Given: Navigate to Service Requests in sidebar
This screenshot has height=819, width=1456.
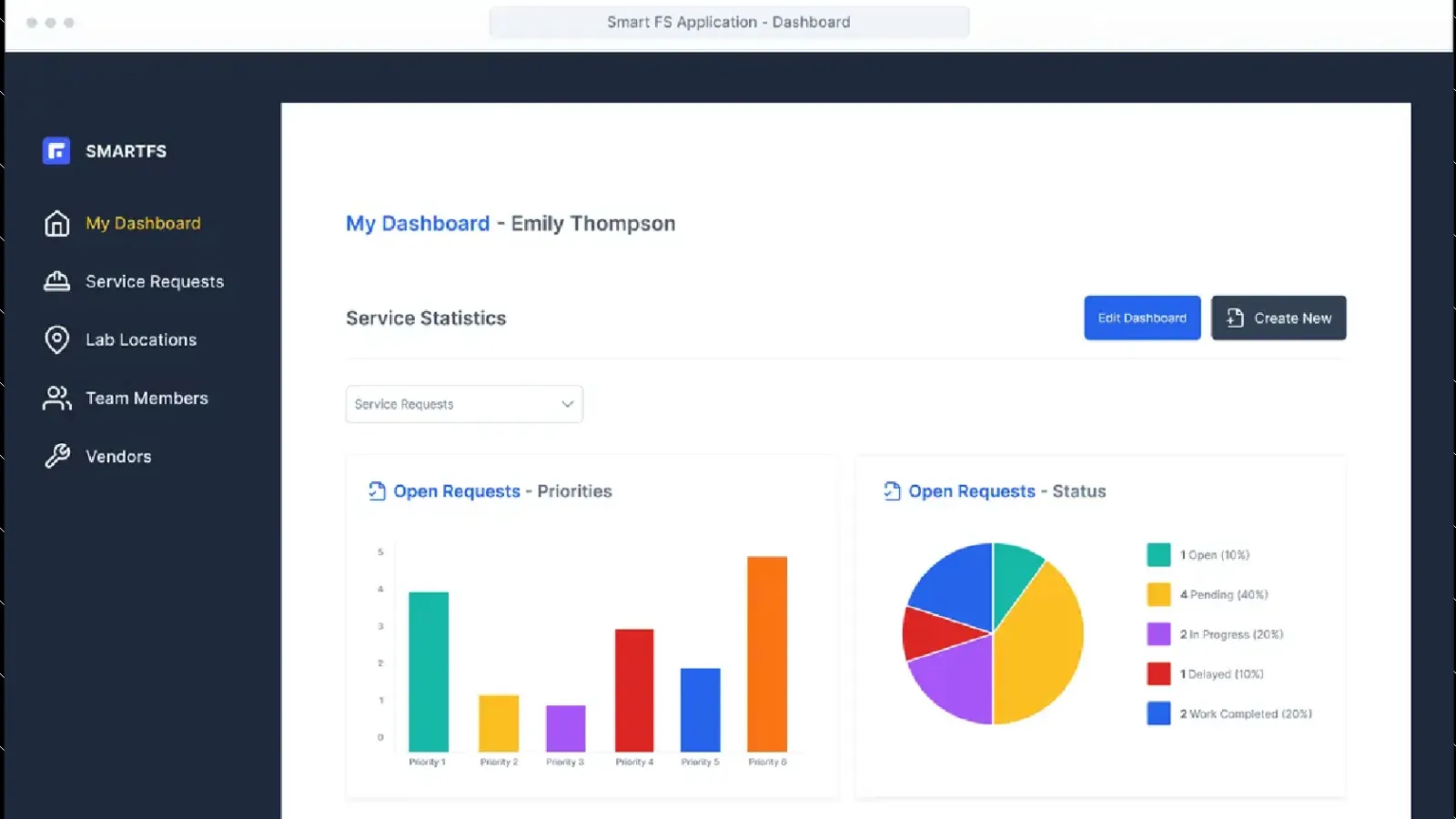Looking at the screenshot, I should (x=153, y=281).
